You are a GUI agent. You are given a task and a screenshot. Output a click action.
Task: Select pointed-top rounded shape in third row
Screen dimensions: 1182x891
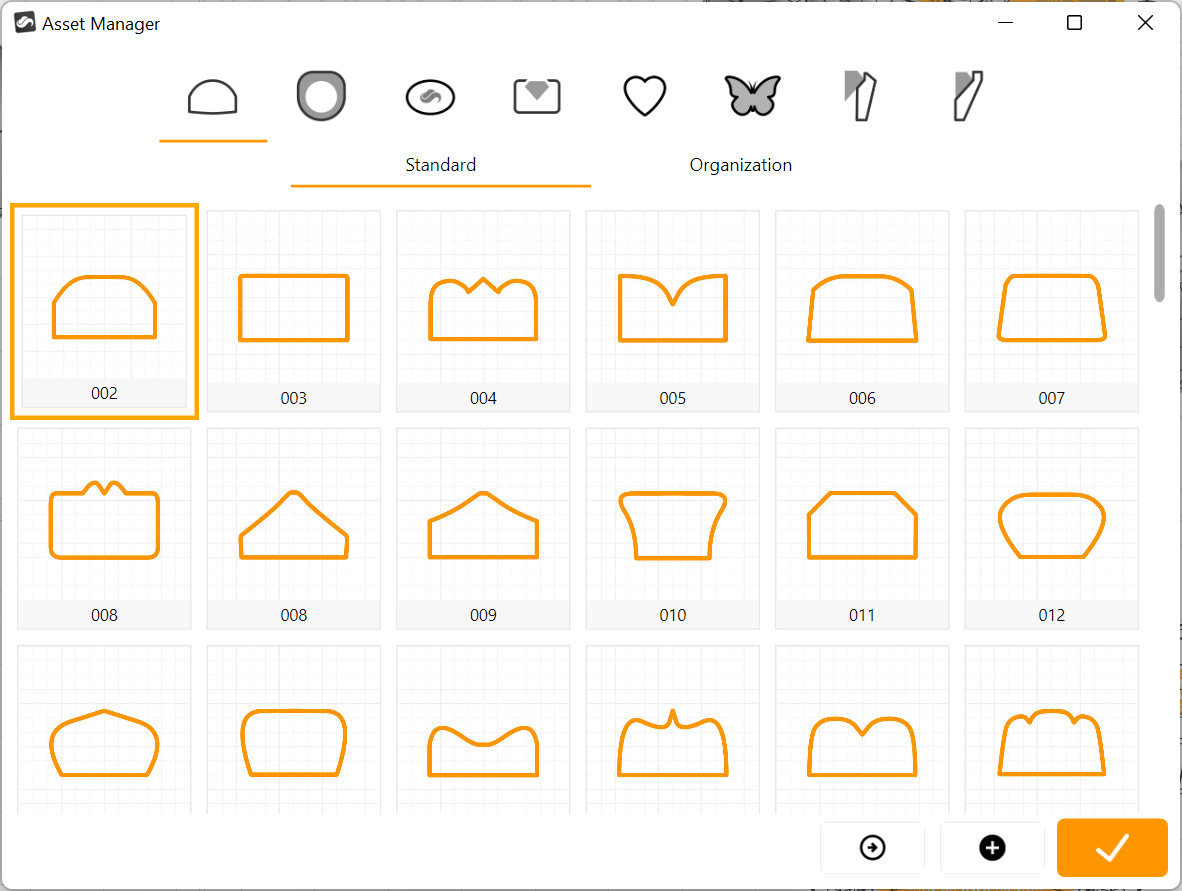(x=104, y=730)
